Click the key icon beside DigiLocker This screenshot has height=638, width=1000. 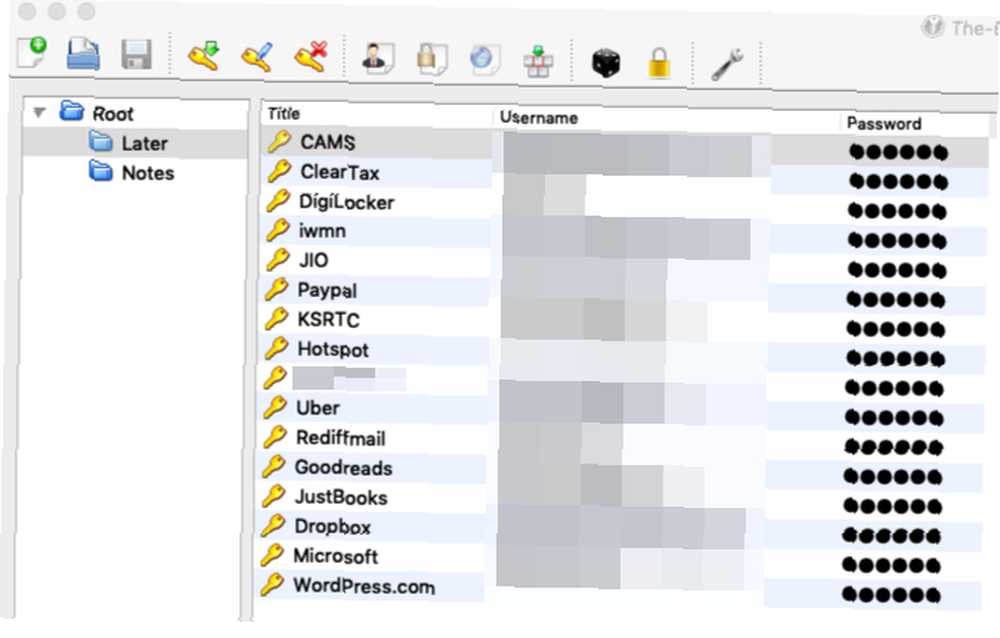(x=278, y=201)
